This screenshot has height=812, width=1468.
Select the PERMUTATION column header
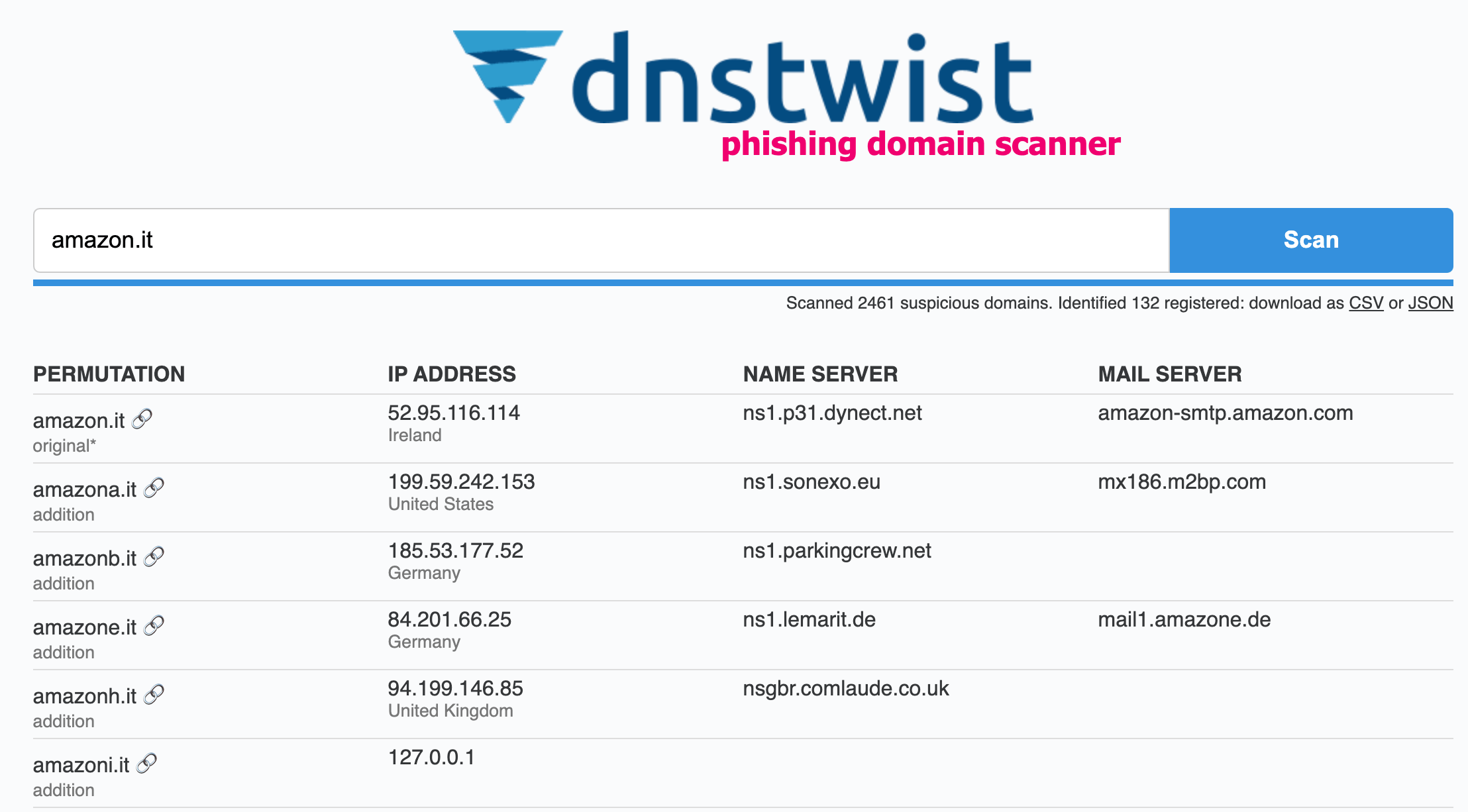109,374
